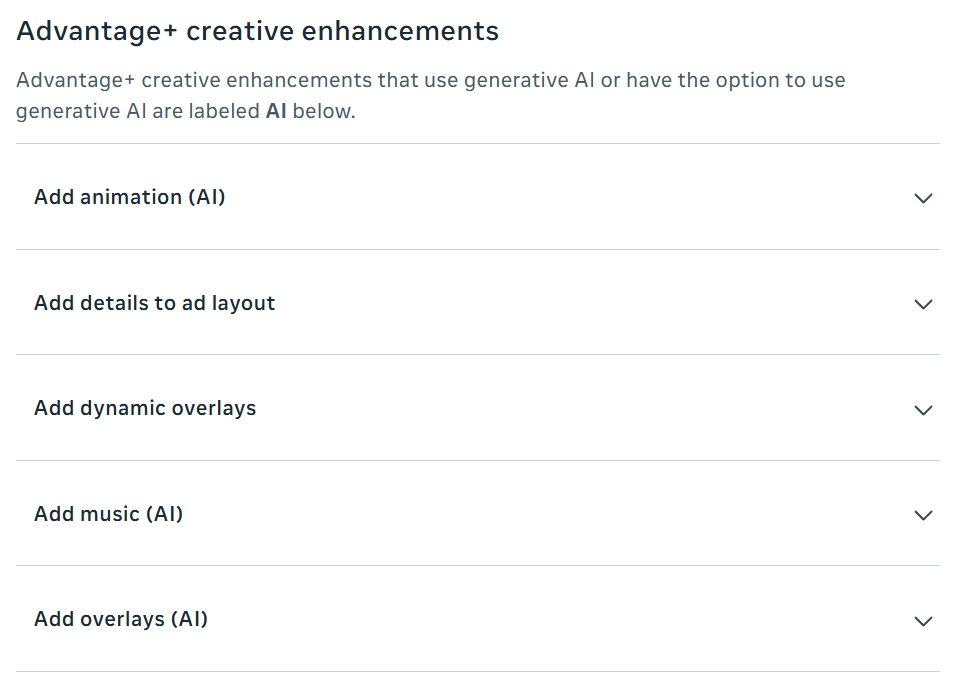Image resolution: width=960 pixels, height=689 pixels.
Task: Click the word Advantage+ starting the description
Action: [x=75, y=81]
